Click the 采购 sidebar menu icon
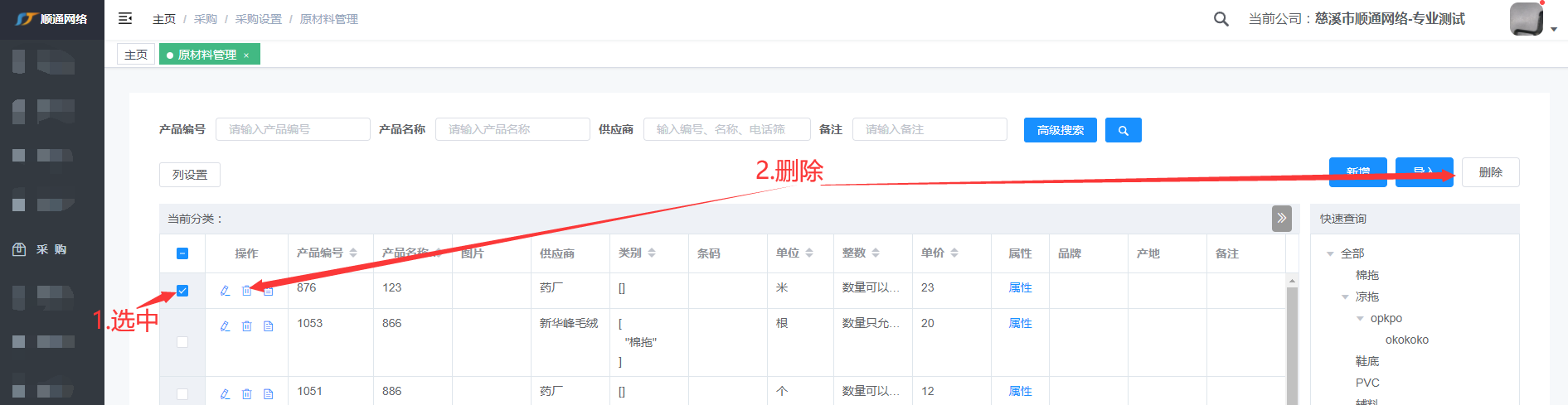 [19, 249]
